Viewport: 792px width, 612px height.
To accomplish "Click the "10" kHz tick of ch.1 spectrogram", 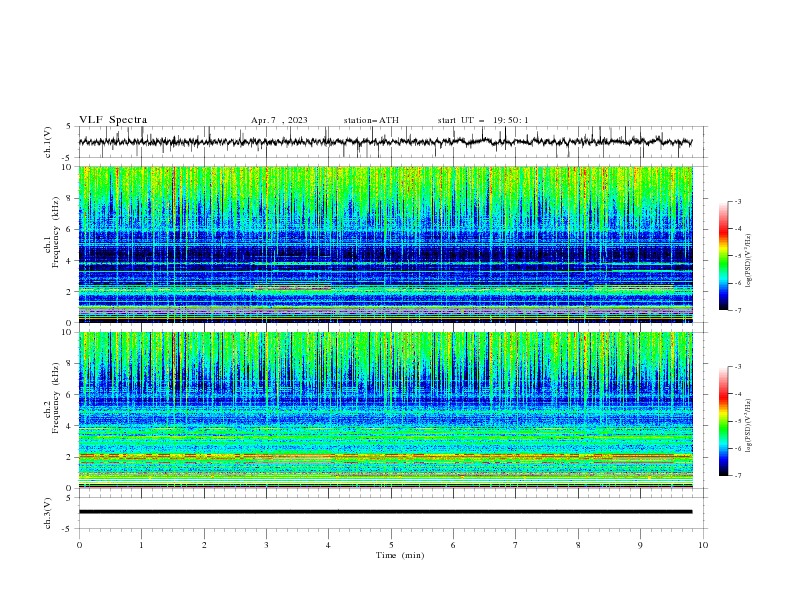I will click(68, 167).
